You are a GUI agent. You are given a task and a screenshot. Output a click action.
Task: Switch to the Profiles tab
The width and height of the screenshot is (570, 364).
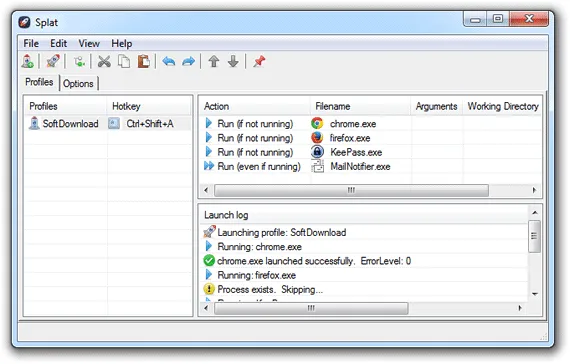click(x=39, y=82)
